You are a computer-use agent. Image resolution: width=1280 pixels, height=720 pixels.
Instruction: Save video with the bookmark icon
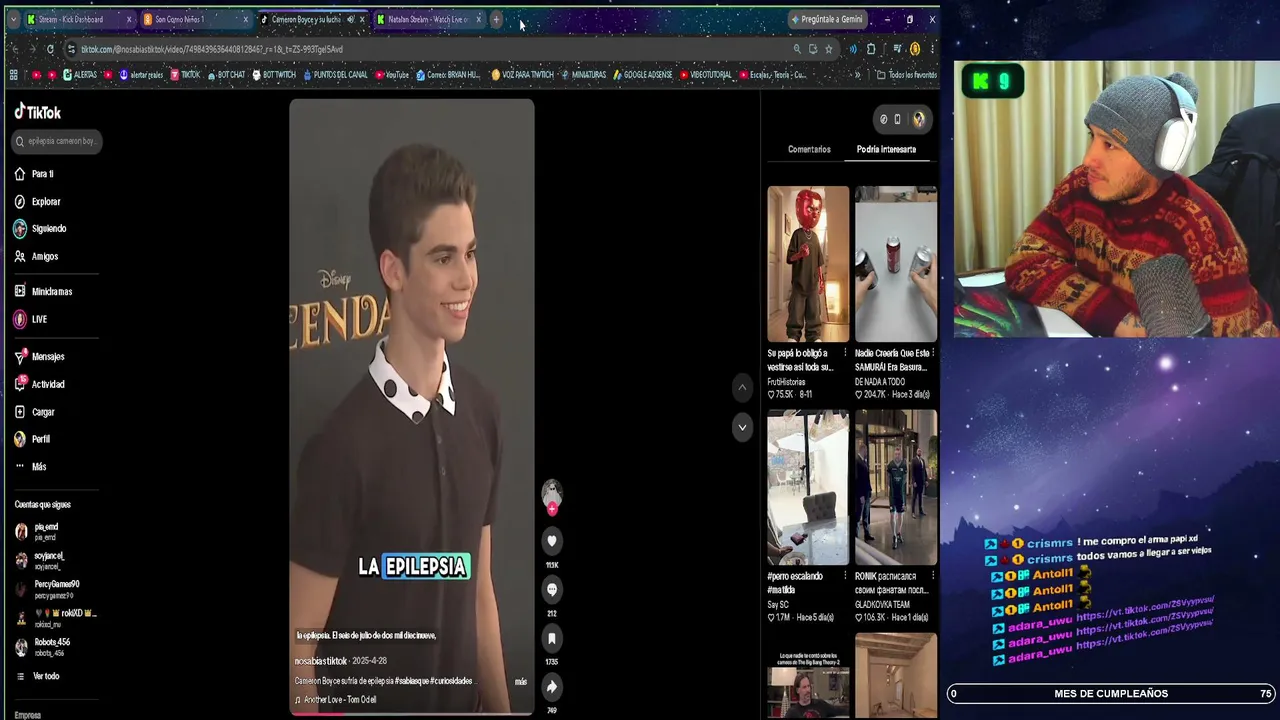point(551,638)
